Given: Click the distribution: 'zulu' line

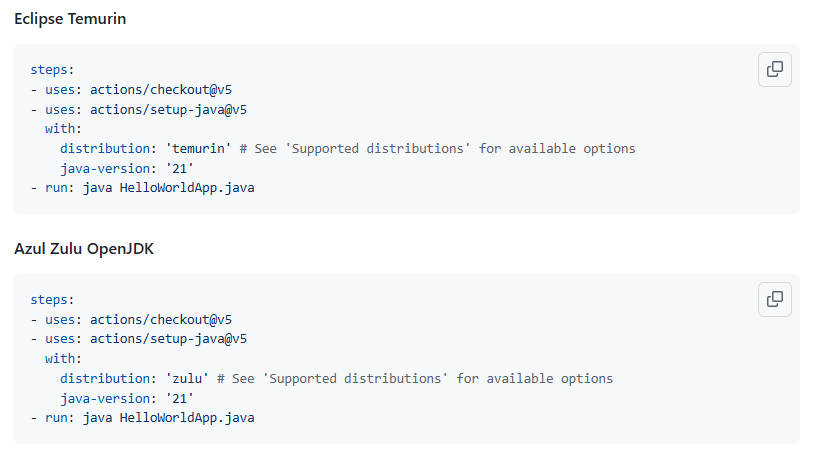Looking at the screenshot, I should (x=336, y=379).
